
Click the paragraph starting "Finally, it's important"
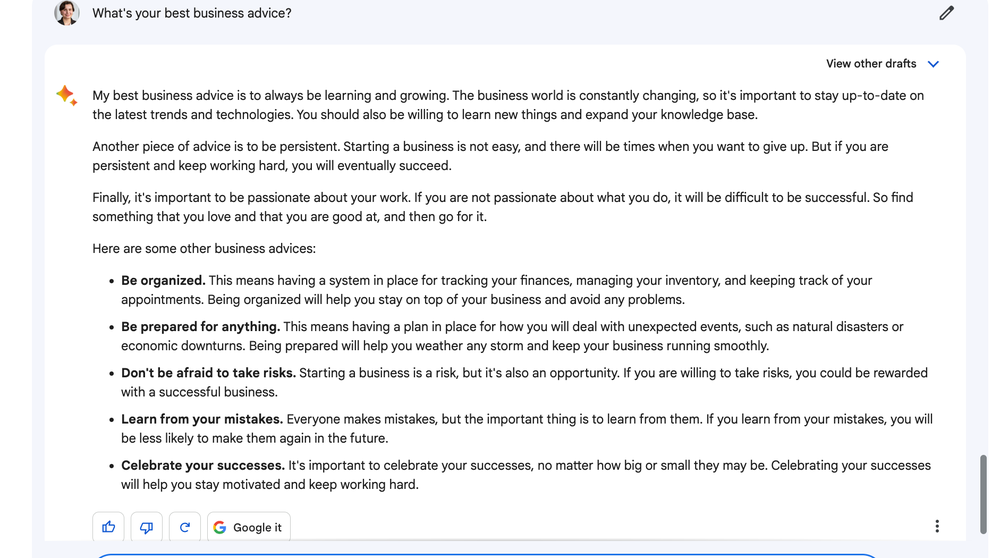tap(502, 207)
